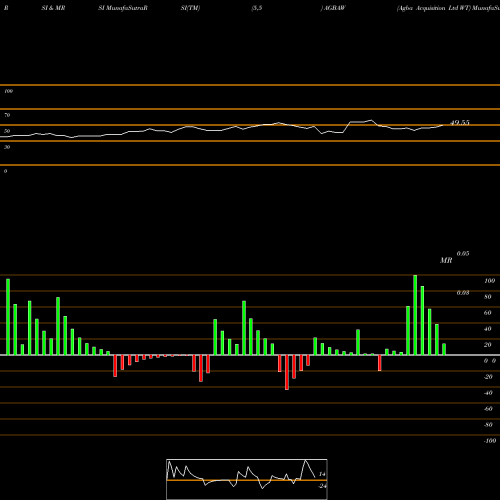500x500 pixels.
Task: Click the RSI 30 axis label
Action: (x=7, y=147)
